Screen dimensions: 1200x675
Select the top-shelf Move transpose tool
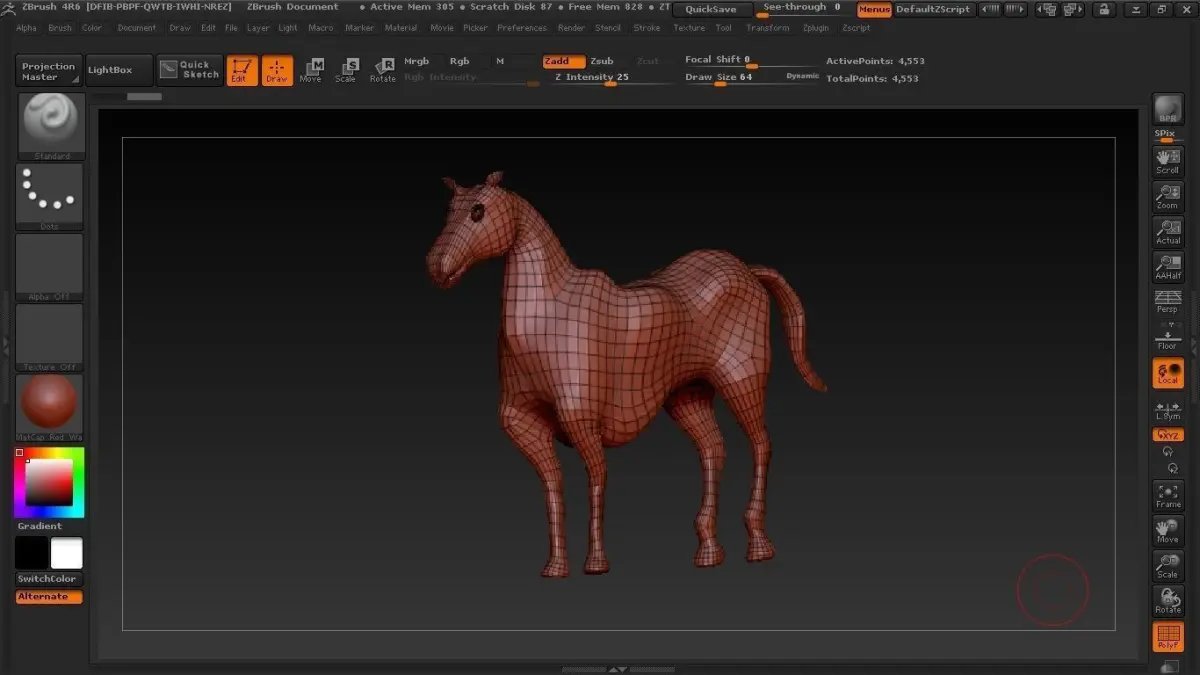pyautogui.click(x=311, y=70)
